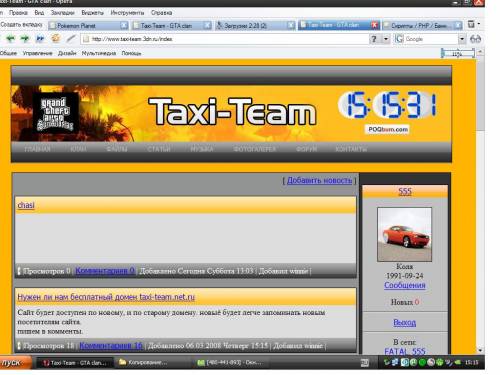Viewport: 500px width, 375px height.
Task: Close the Загрузки tab
Action: [x=291, y=25]
